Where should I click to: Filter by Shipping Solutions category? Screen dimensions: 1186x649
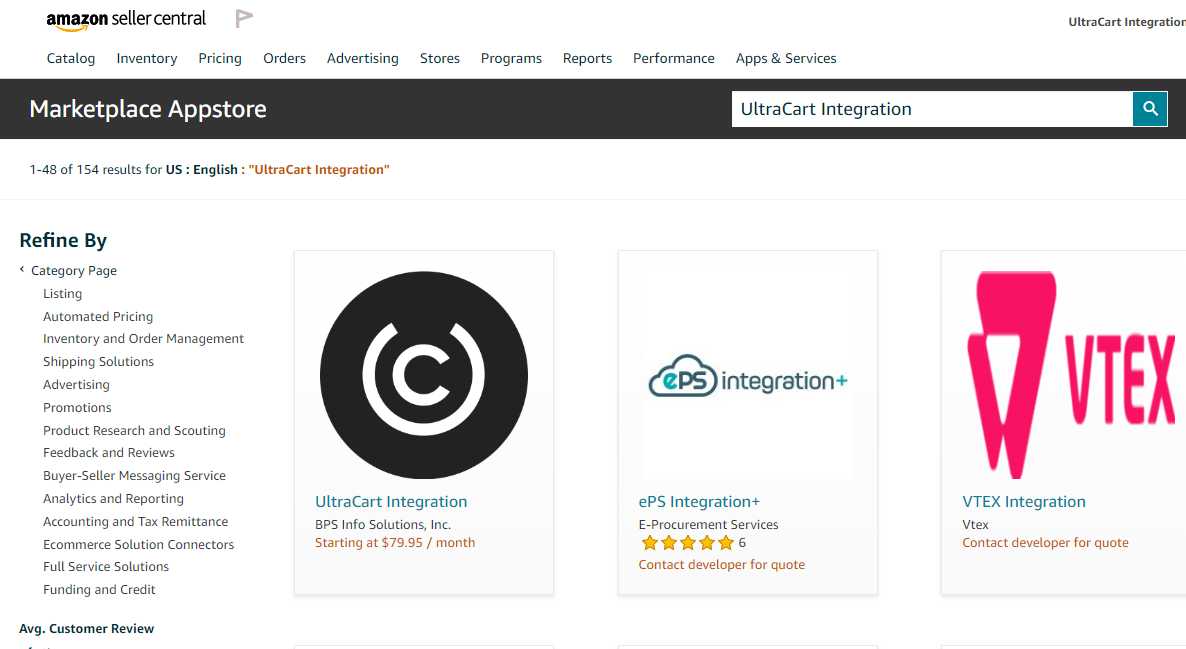point(98,362)
